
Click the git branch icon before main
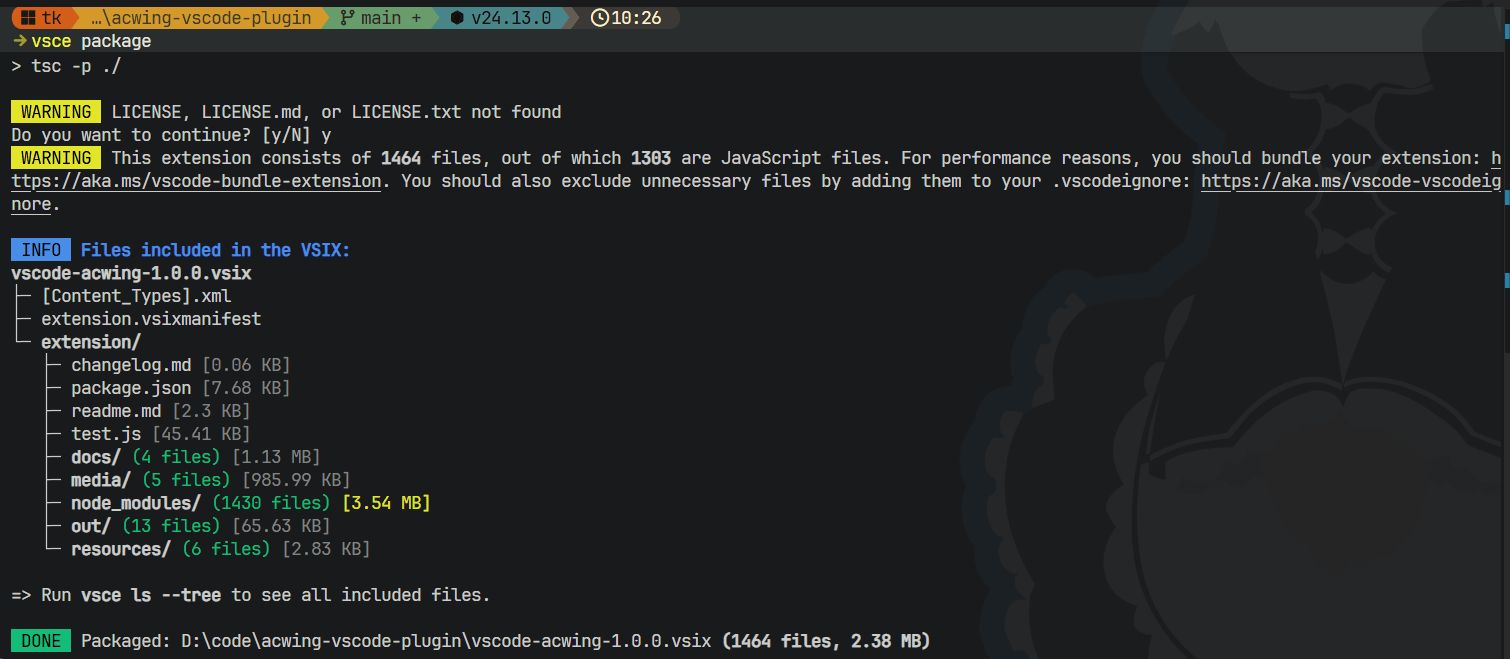click(347, 18)
